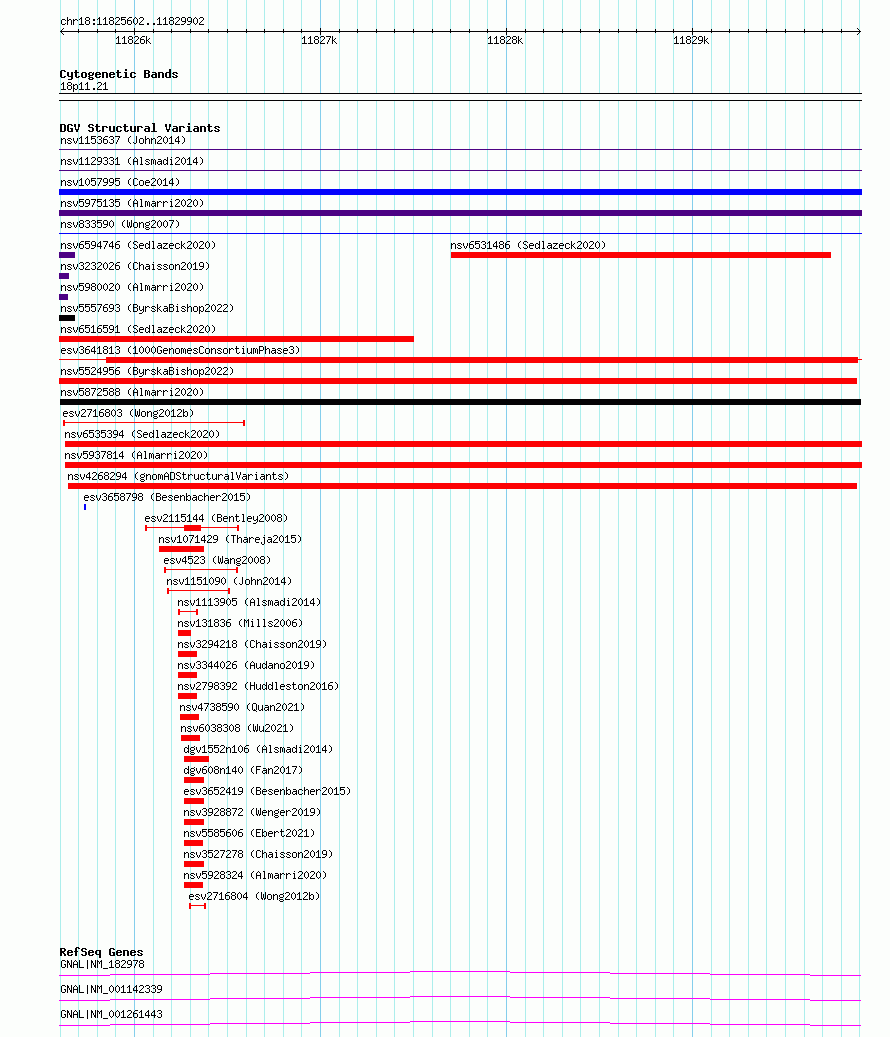The height and width of the screenshot is (1037, 890).
Task: Open the nsv6531486 (Sedlazeck2020) label
Action: tap(528, 245)
